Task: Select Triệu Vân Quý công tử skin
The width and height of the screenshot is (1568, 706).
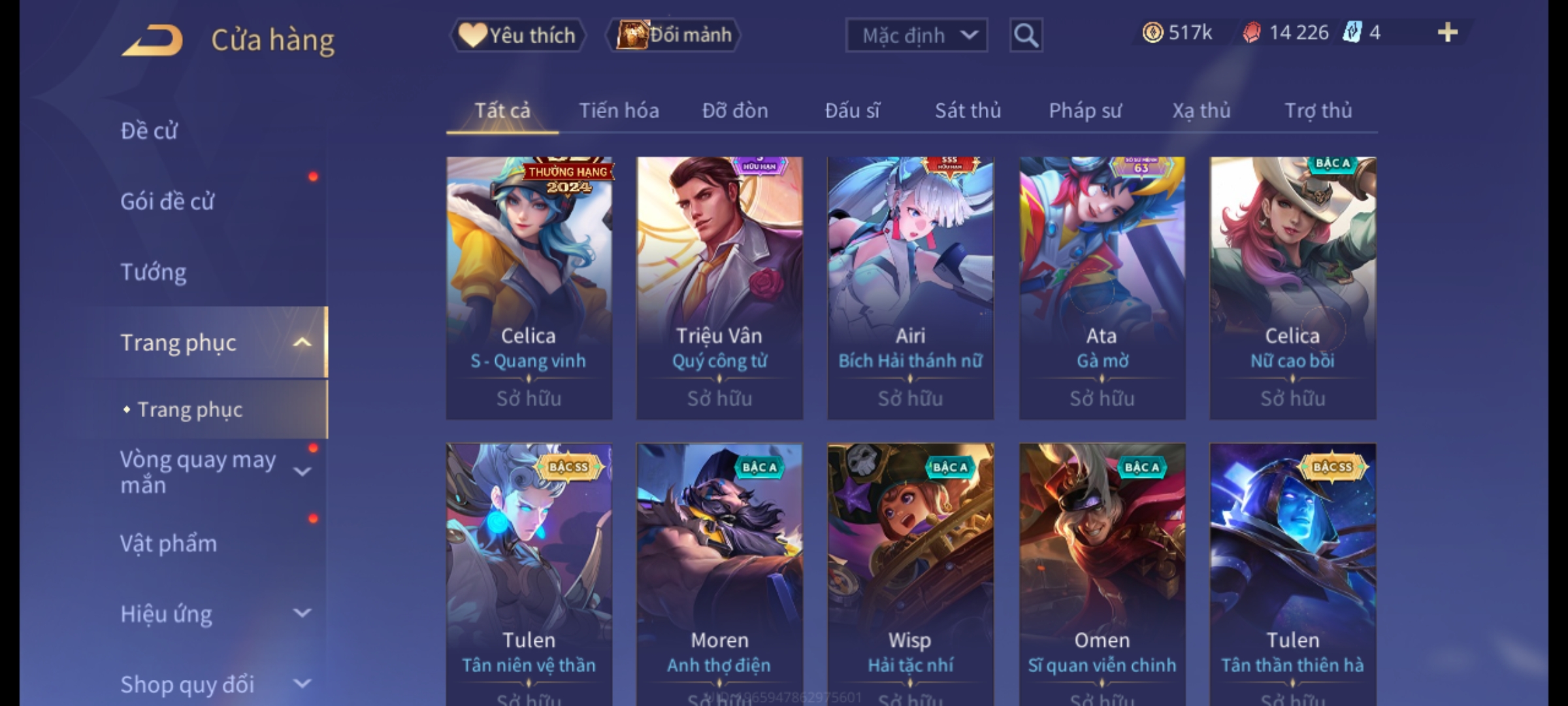Action: (x=719, y=288)
